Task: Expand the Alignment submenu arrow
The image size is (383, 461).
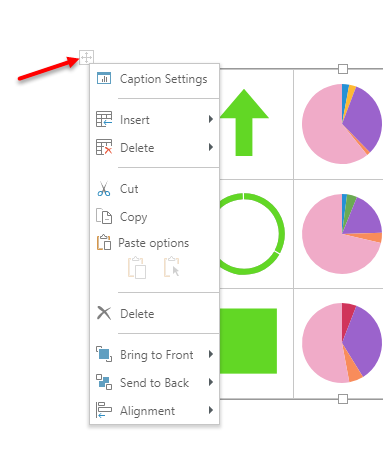Action: [x=210, y=410]
